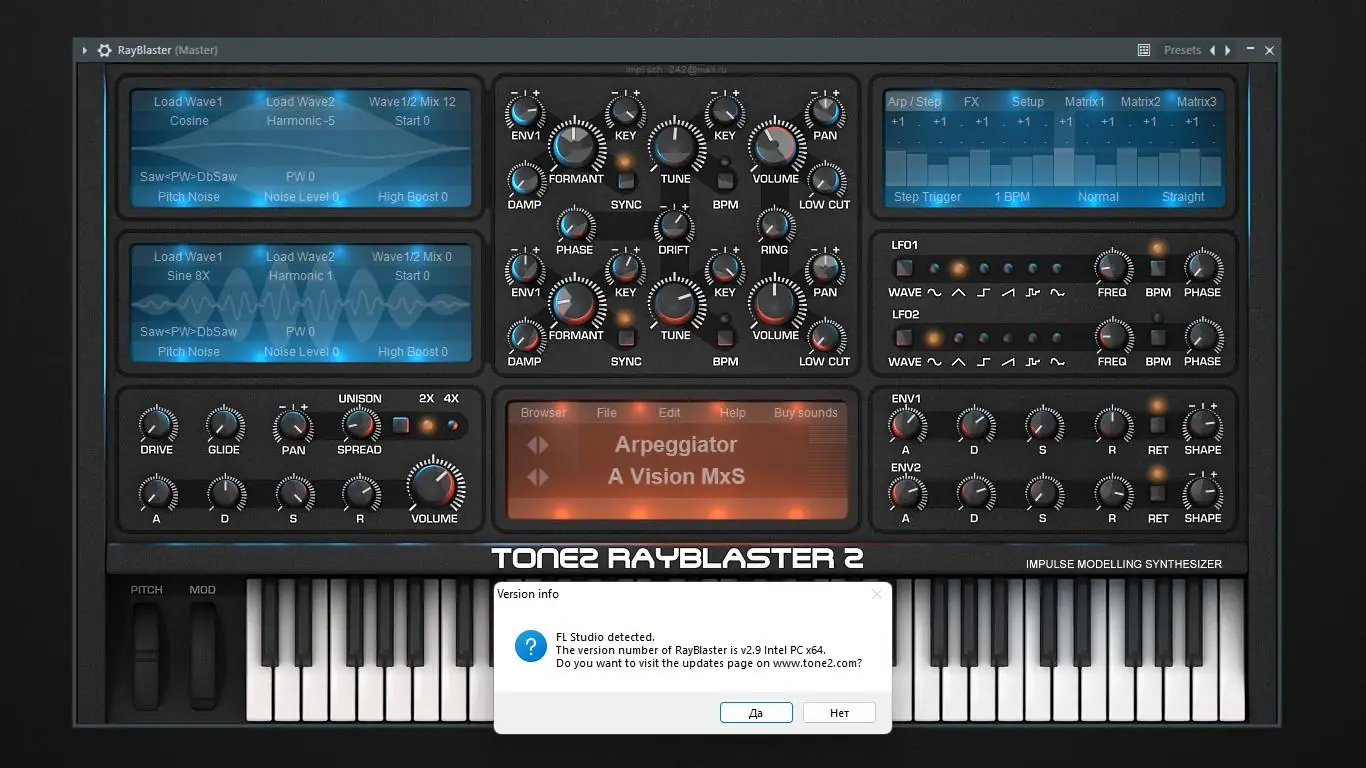Click the Да button in the Version info dialog

pos(756,712)
